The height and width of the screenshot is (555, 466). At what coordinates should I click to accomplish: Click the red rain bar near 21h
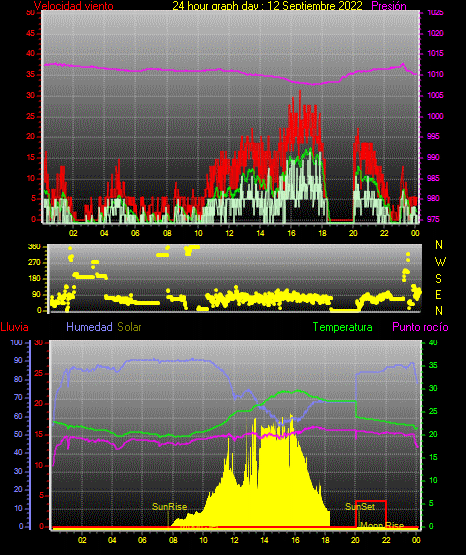[x=371, y=514]
